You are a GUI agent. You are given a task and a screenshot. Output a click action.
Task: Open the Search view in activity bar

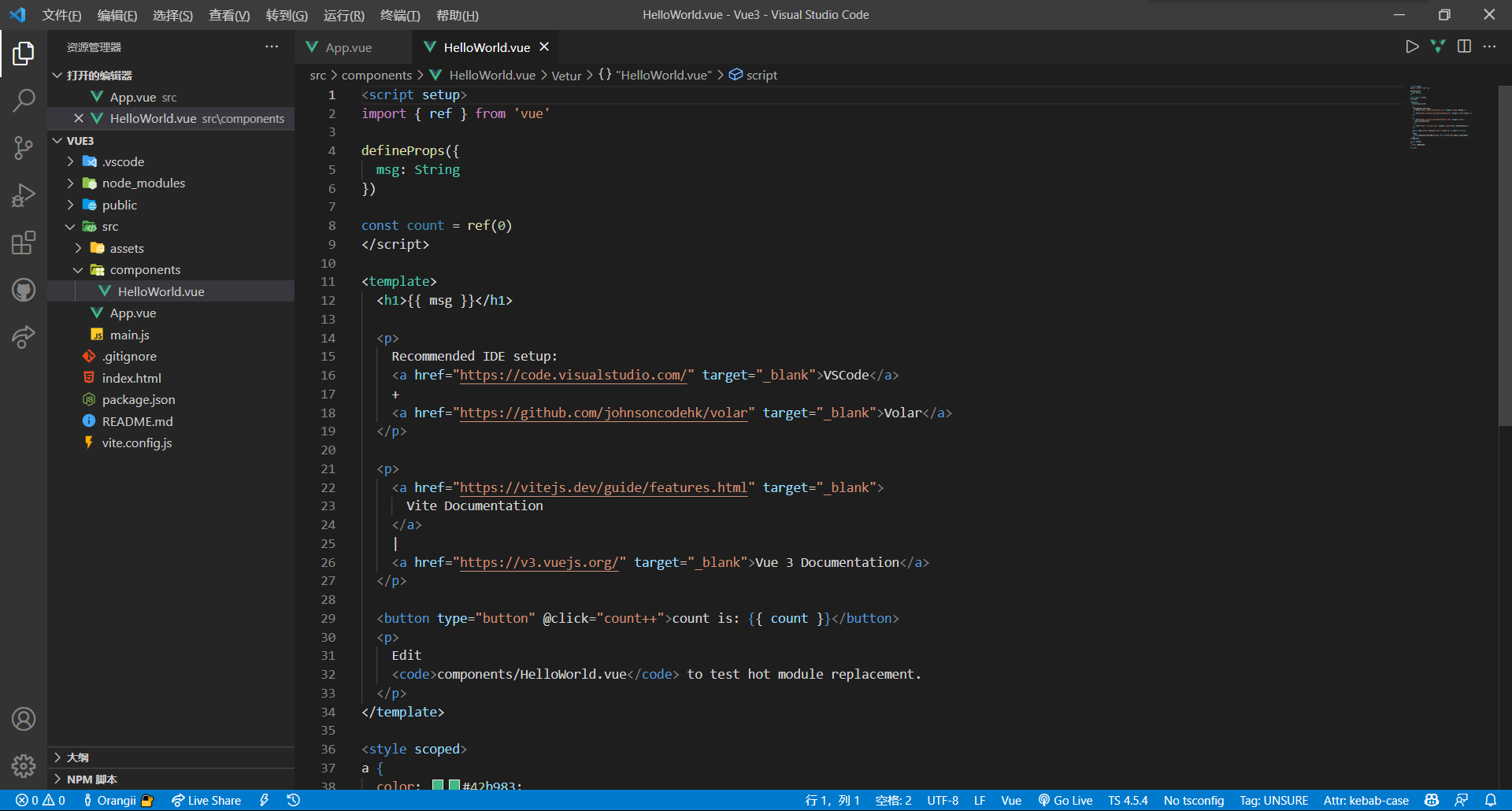pos(24,100)
